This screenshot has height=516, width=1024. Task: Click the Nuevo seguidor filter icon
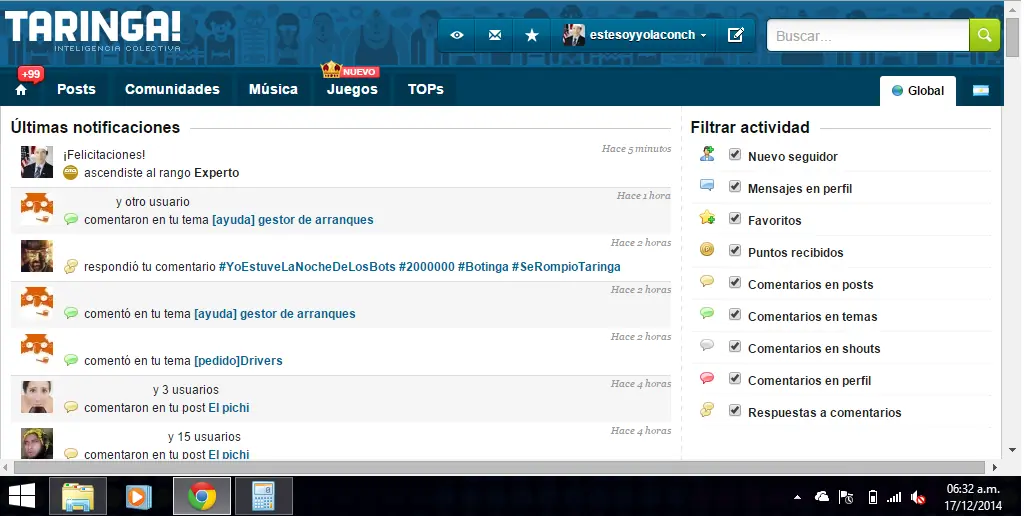(707, 154)
